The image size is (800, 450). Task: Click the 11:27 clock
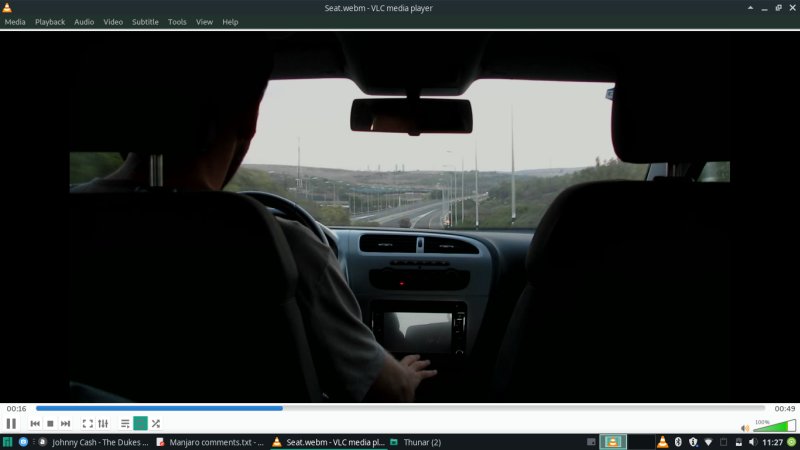pyautogui.click(x=772, y=442)
